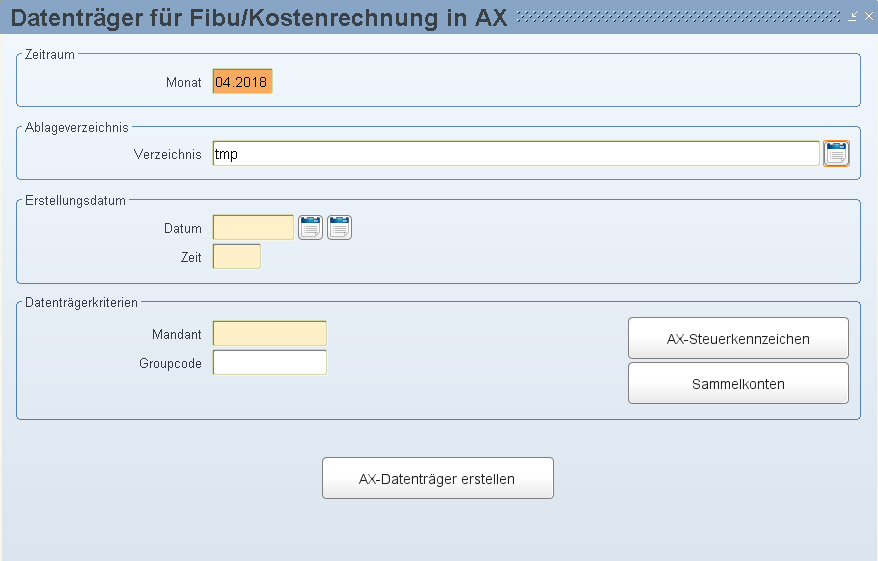Select the dotted grip area in title bar
This screenshot has height=561, width=878.
678,17
